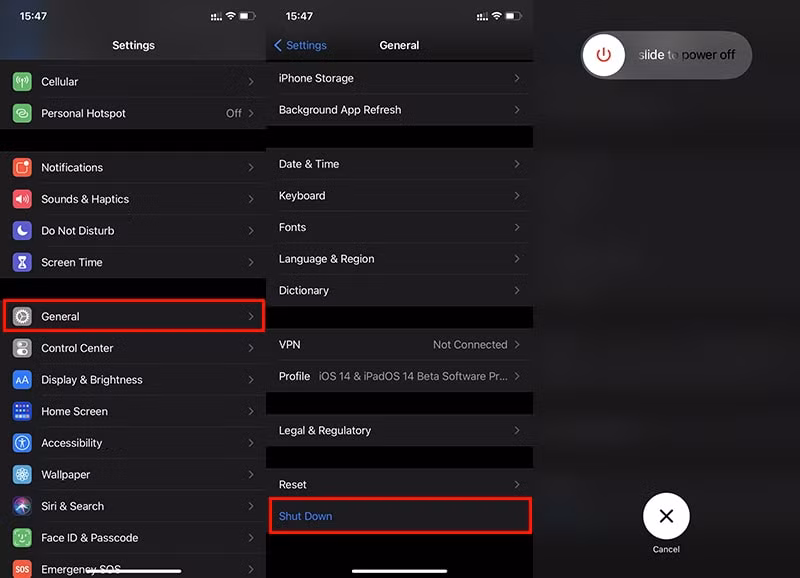Open the VPN row showing Not Connected

399,345
